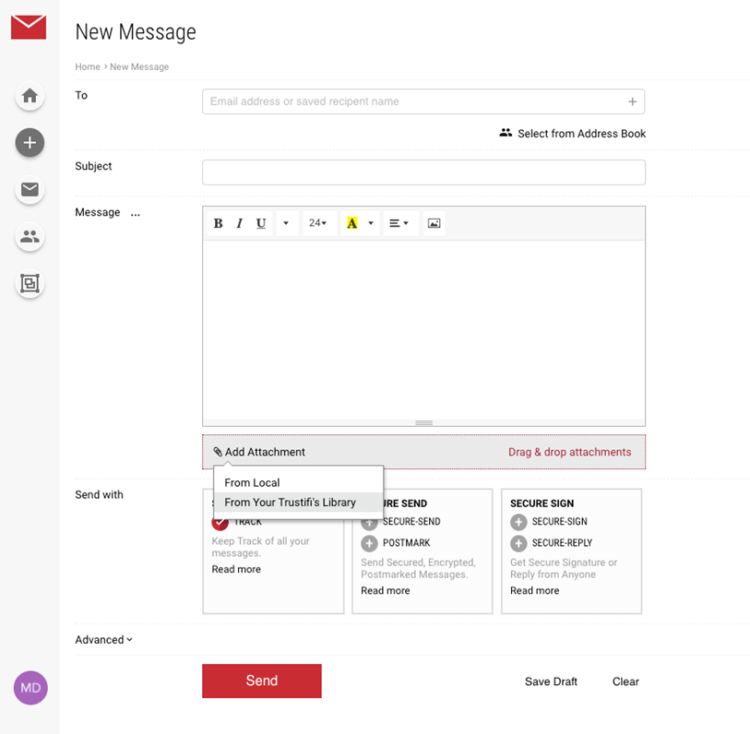Click into the Subject input field
The width and height of the screenshot is (750, 734).
point(423,172)
